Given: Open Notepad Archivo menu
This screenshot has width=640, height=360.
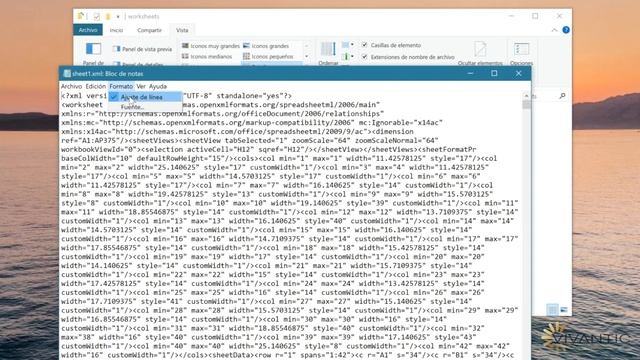Looking at the screenshot, I should pyautogui.click(x=71, y=86).
